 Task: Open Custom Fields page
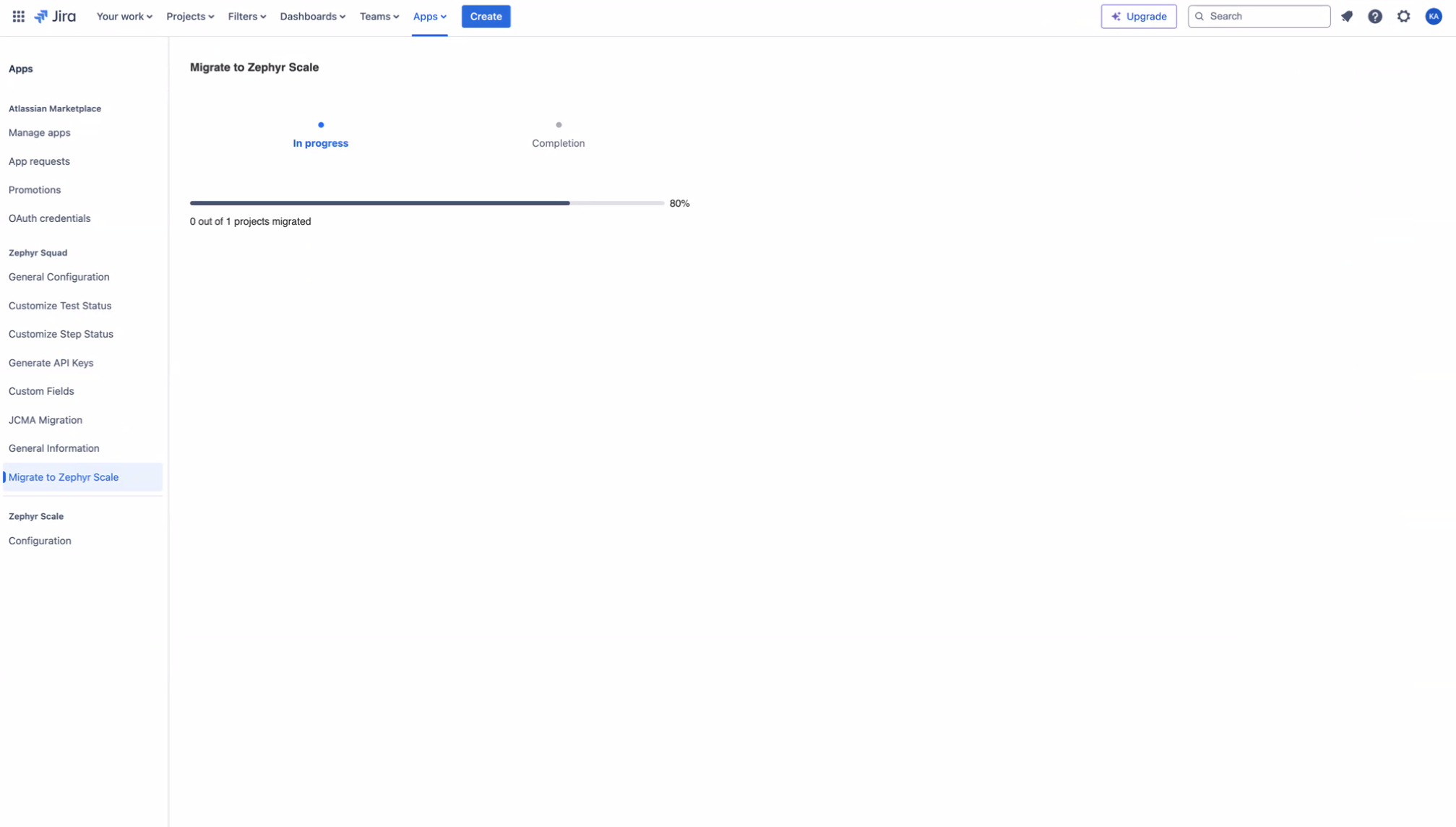[41, 391]
